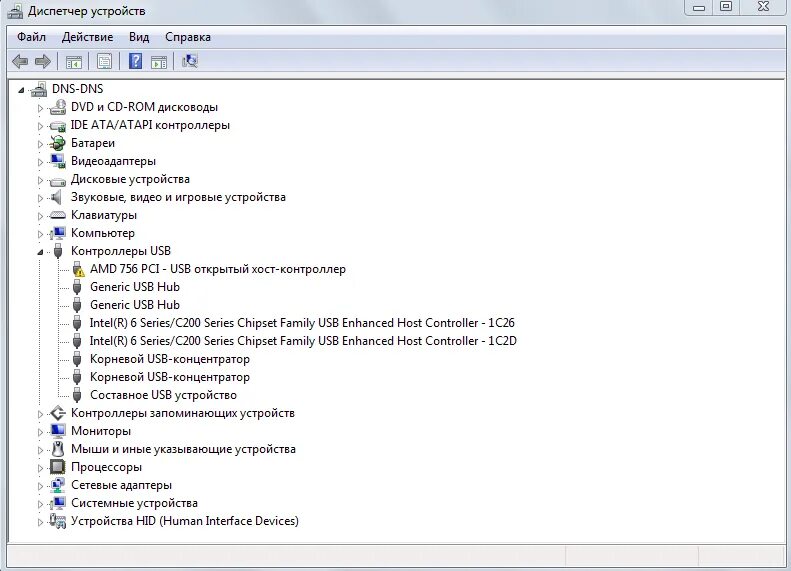Expand the Видеоадаптеры node
The width and height of the screenshot is (791, 571).
pos(40,162)
